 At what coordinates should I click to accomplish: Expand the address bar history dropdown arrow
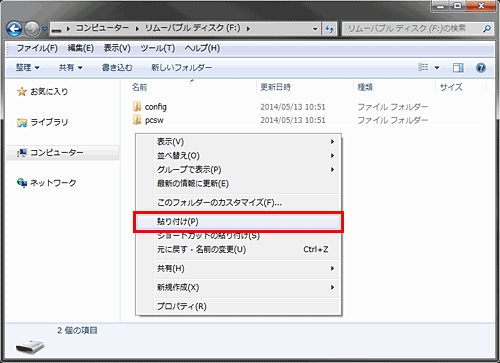[315, 29]
